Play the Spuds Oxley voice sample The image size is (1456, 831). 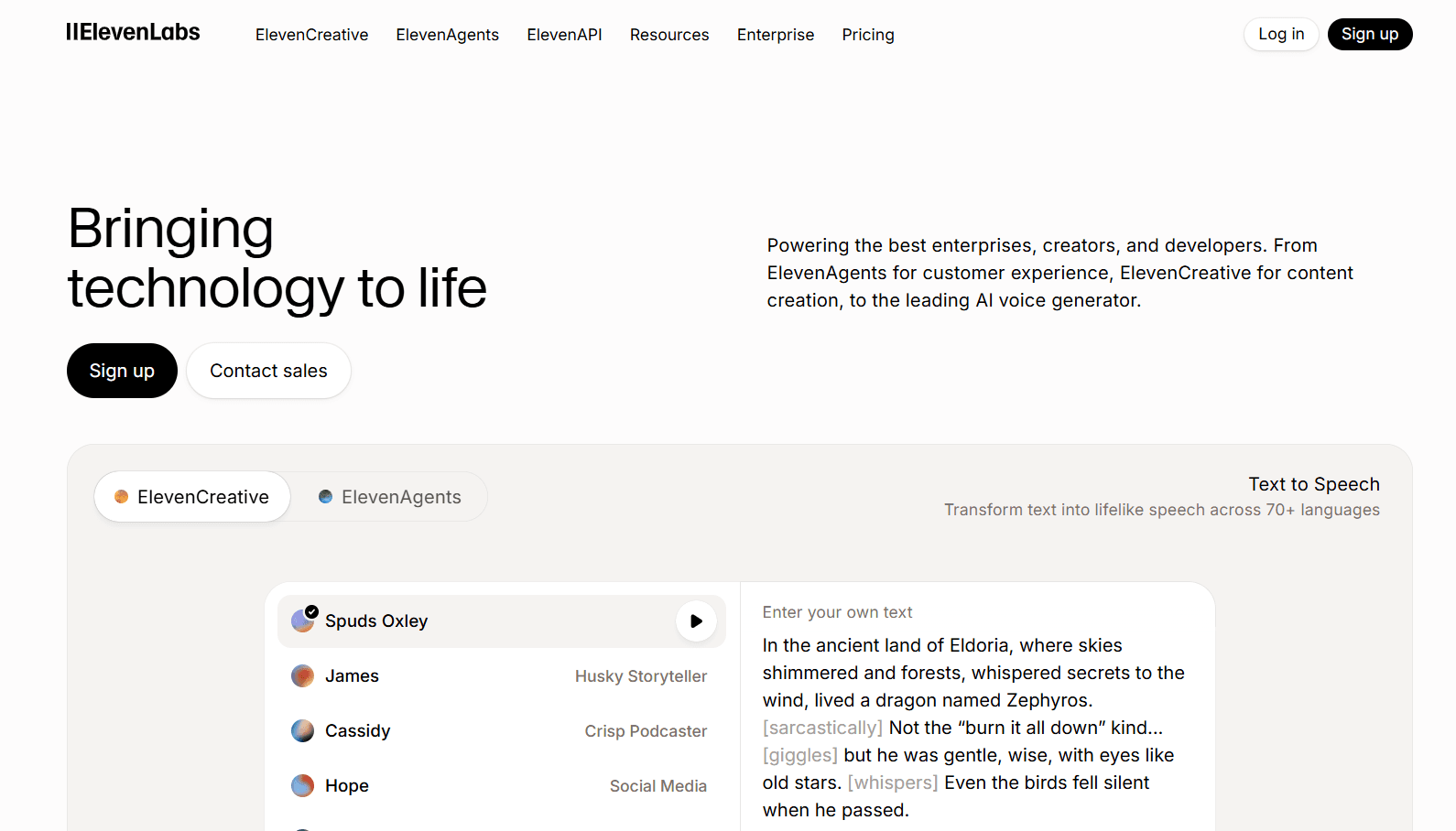[x=696, y=621]
